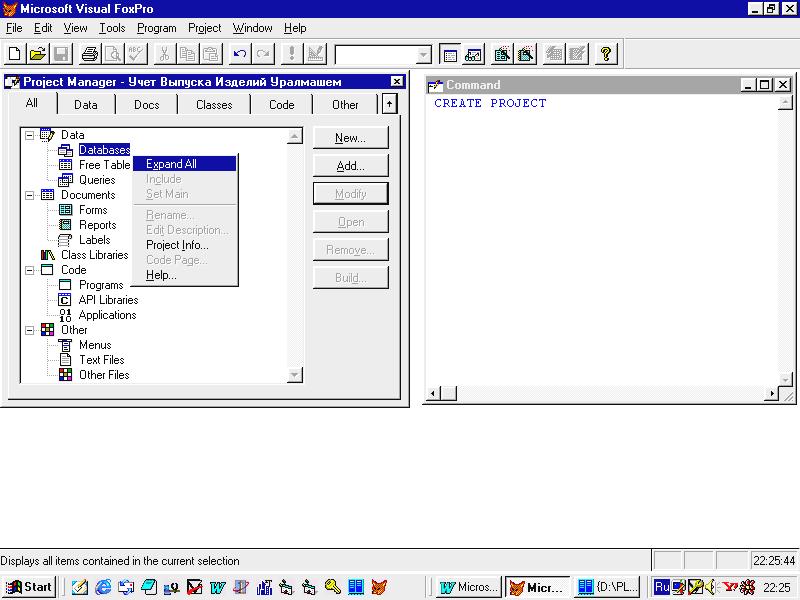This screenshot has height=600, width=800.
Task: Click the Open file folder icon
Action: 38,54
